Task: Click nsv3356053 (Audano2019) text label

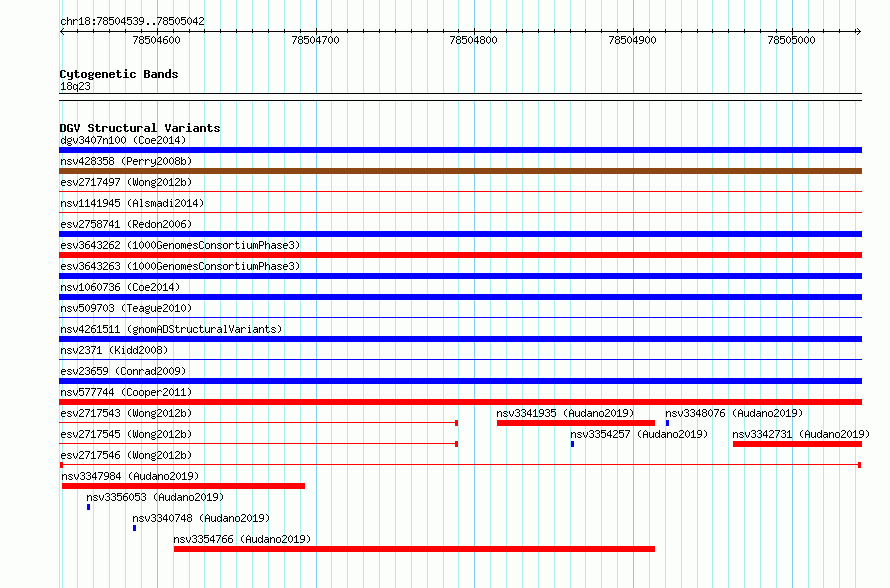Action: (x=155, y=497)
